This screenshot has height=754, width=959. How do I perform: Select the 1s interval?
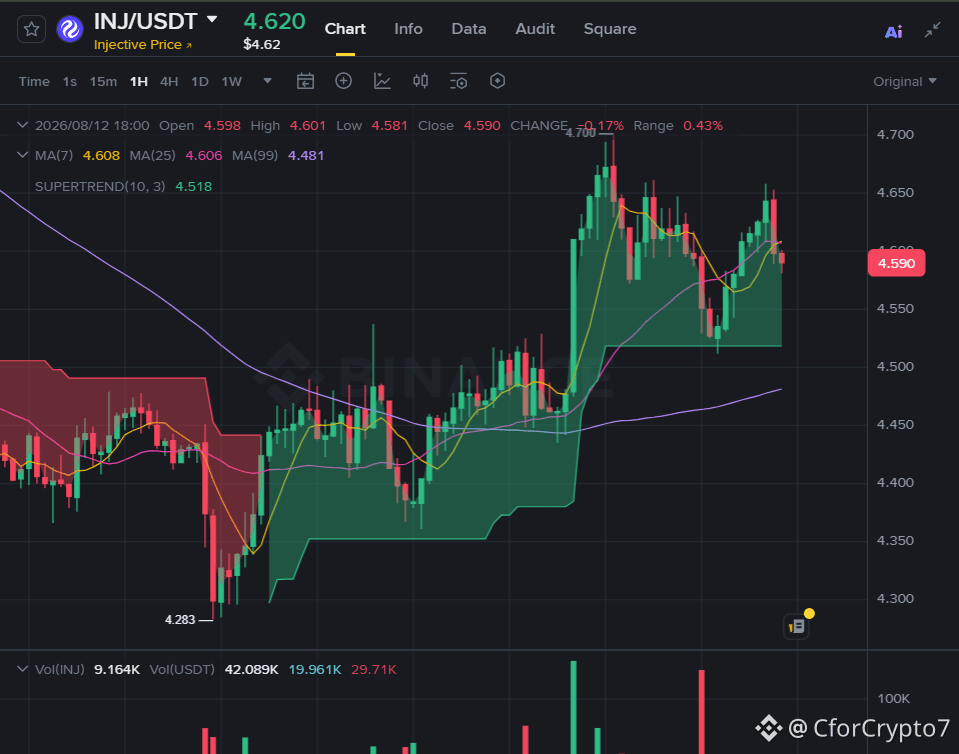point(70,81)
